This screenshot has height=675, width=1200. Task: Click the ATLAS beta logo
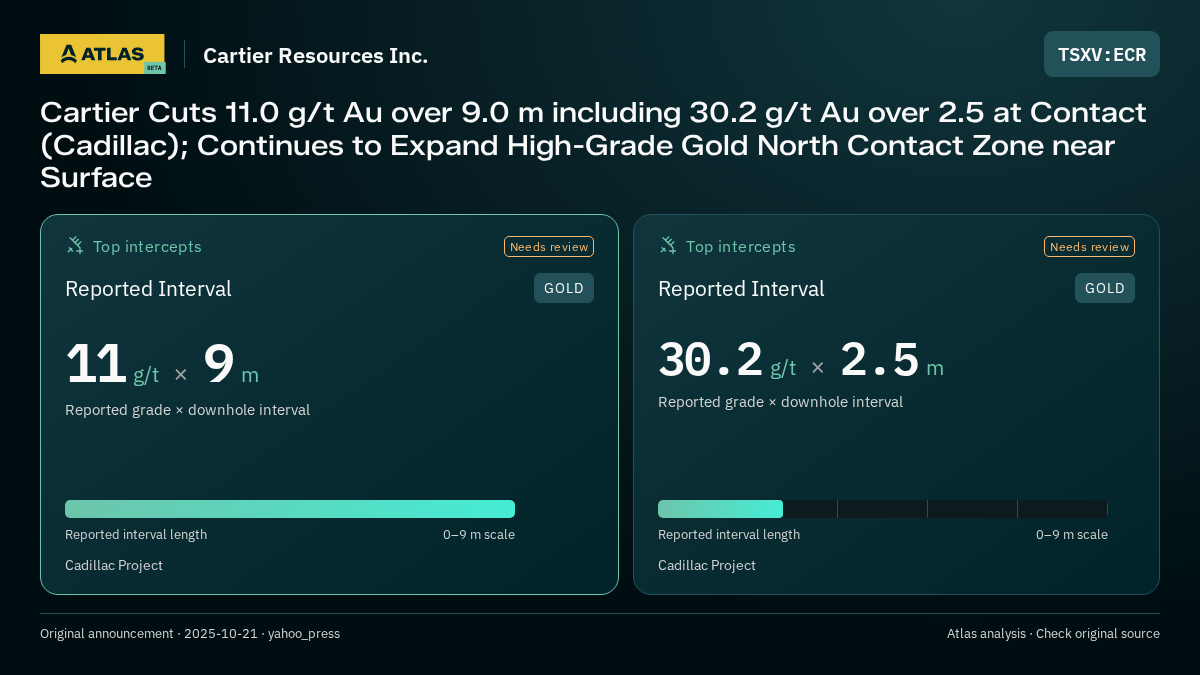click(x=102, y=54)
